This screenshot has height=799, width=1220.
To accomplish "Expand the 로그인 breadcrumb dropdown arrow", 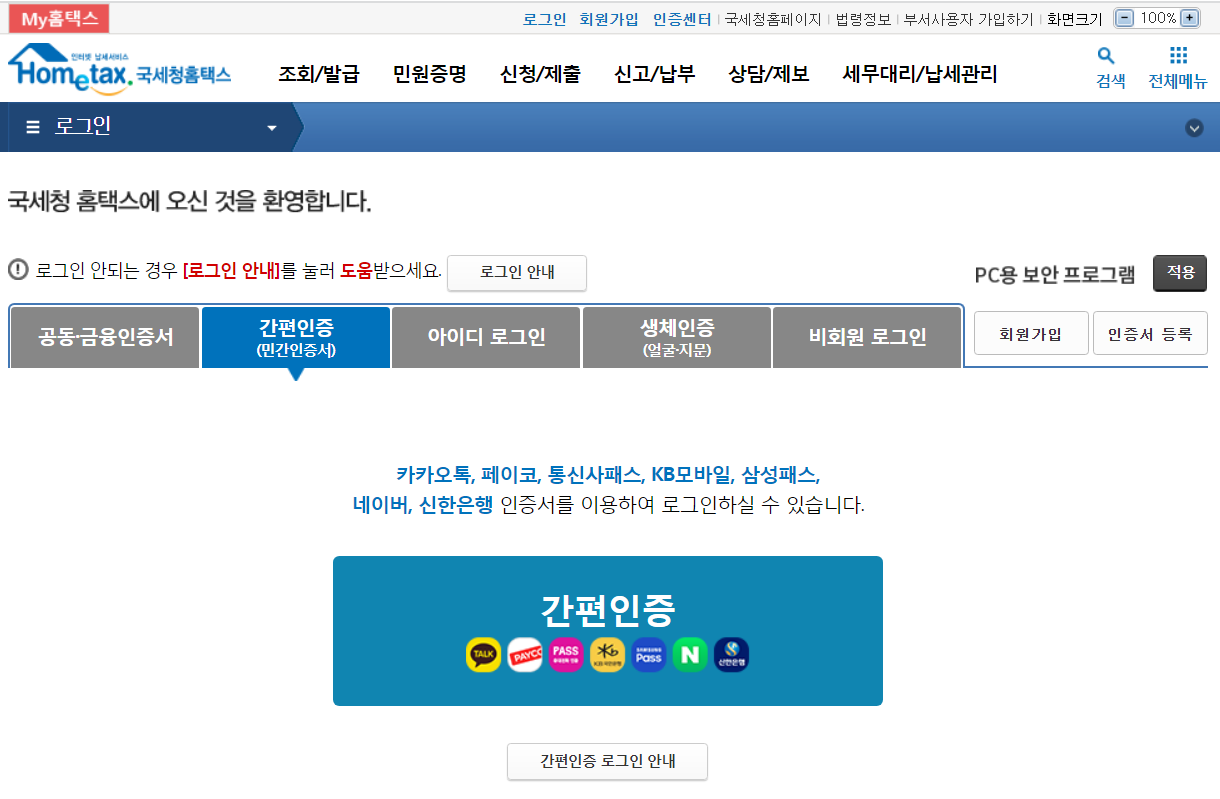I will (271, 128).
